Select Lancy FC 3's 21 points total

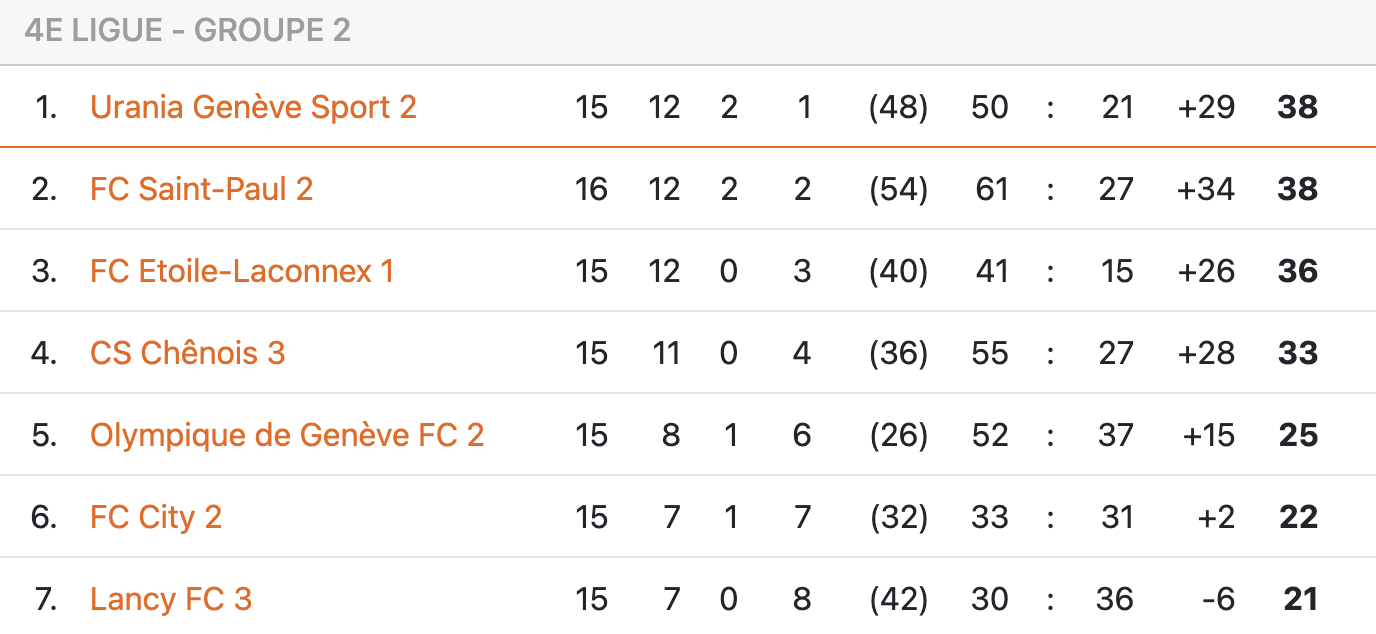coord(1300,599)
